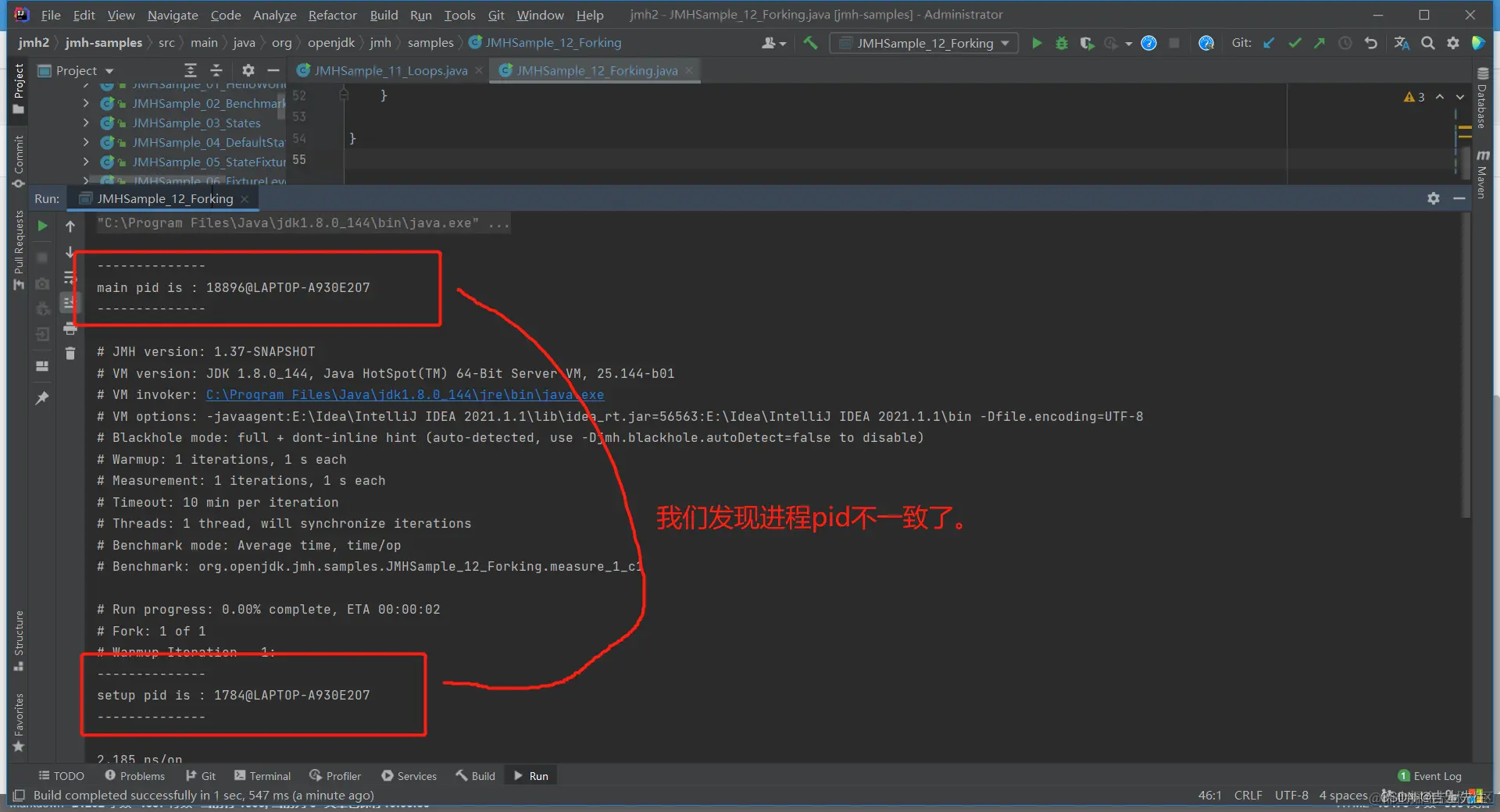Click down stack trace arrow in Run panel
The width and height of the screenshot is (1500, 812).
tap(70, 252)
